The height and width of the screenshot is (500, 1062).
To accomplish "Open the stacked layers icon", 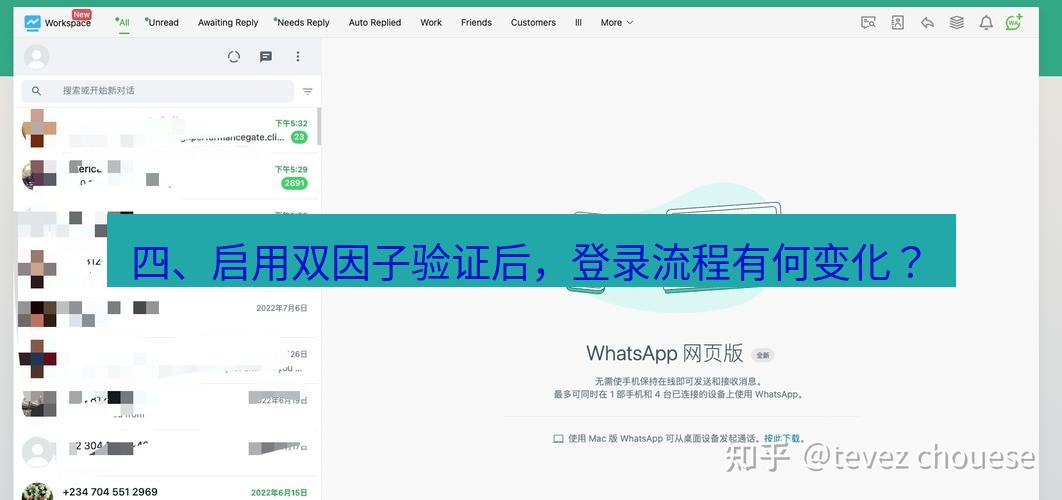I will (x=956, y=22).
